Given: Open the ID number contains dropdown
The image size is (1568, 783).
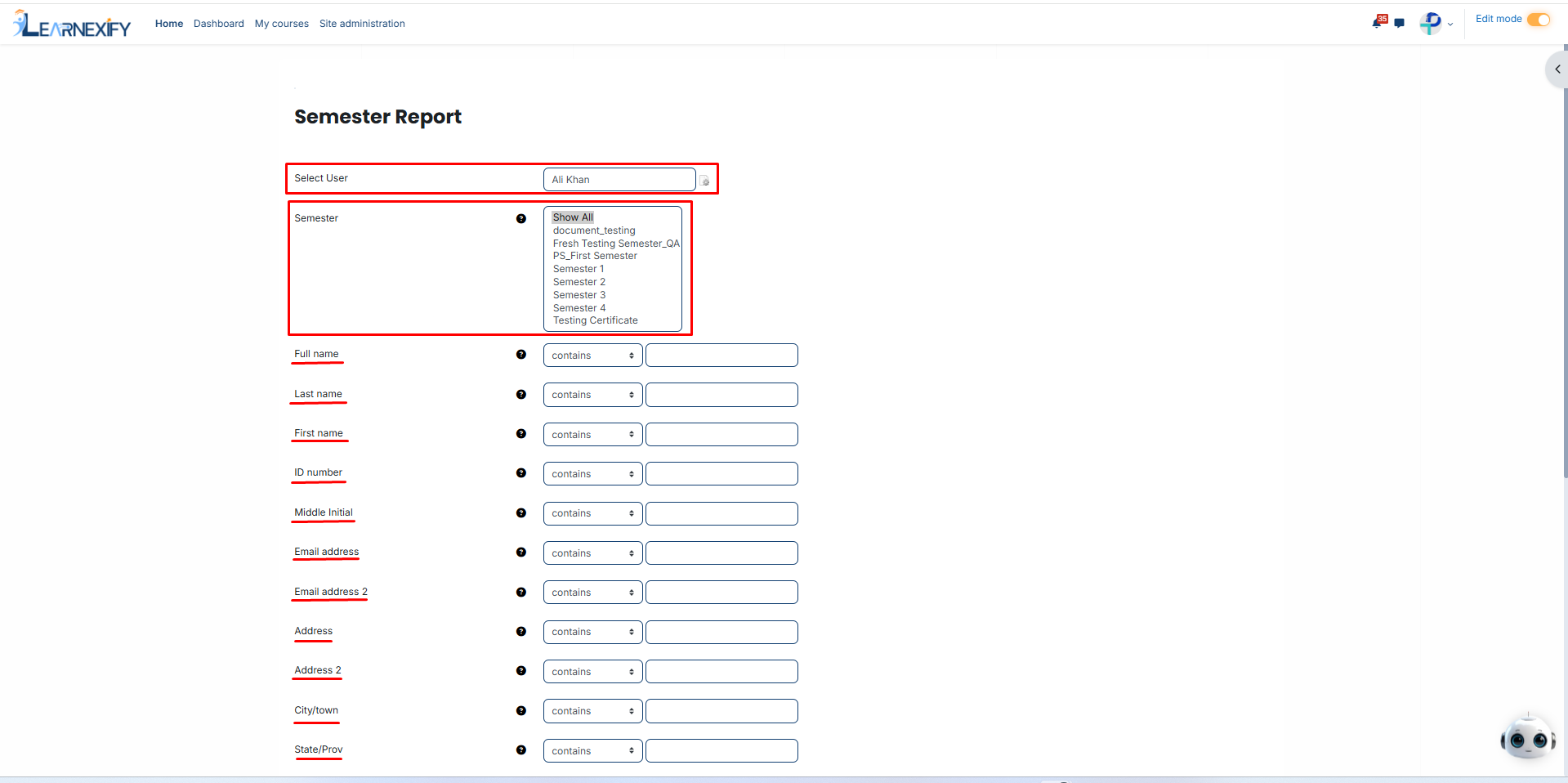Looking at the screenshot, I should (592, 474).
